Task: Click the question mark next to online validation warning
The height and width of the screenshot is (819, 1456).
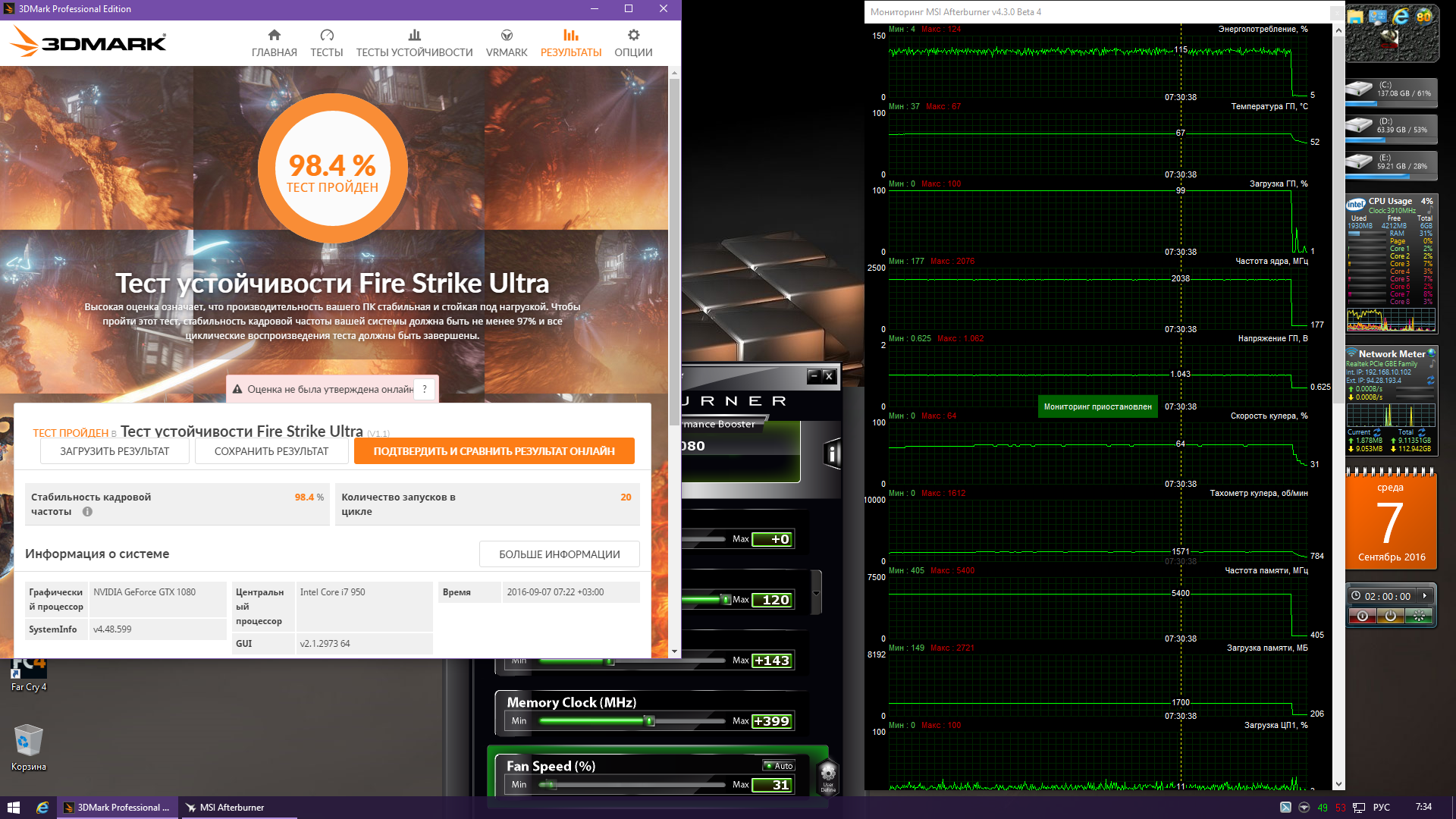Action: (x=425, y=389)
